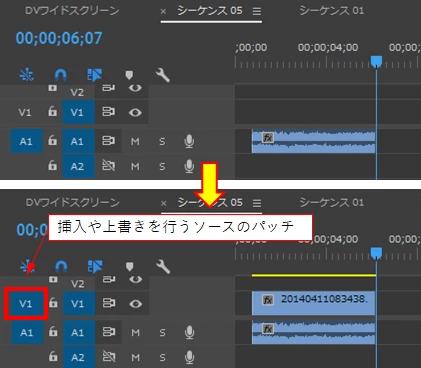Toggle nest sequence insert icon in lower timeline

tap(27, 267)
